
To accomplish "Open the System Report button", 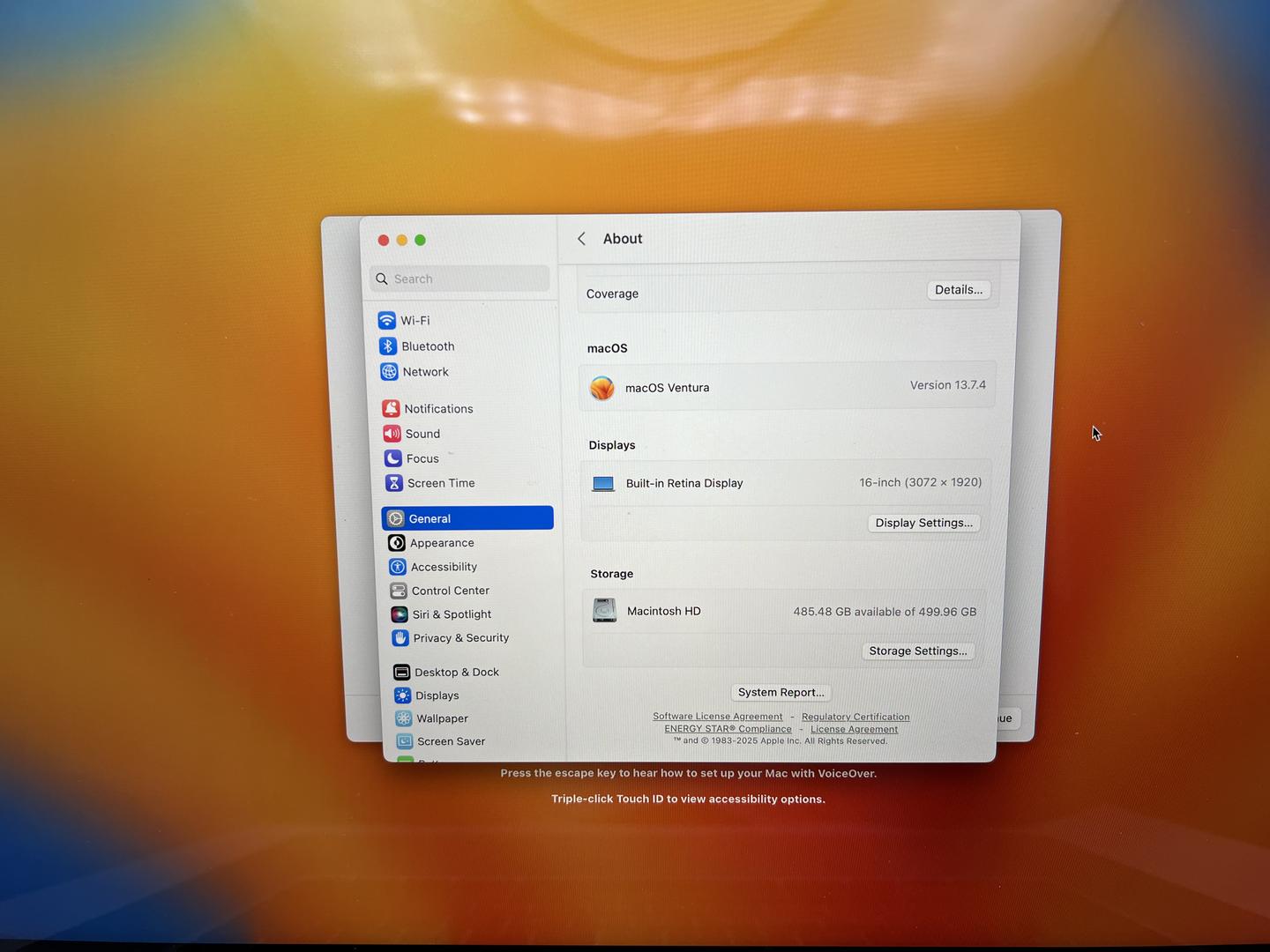I will coord(781,692).
